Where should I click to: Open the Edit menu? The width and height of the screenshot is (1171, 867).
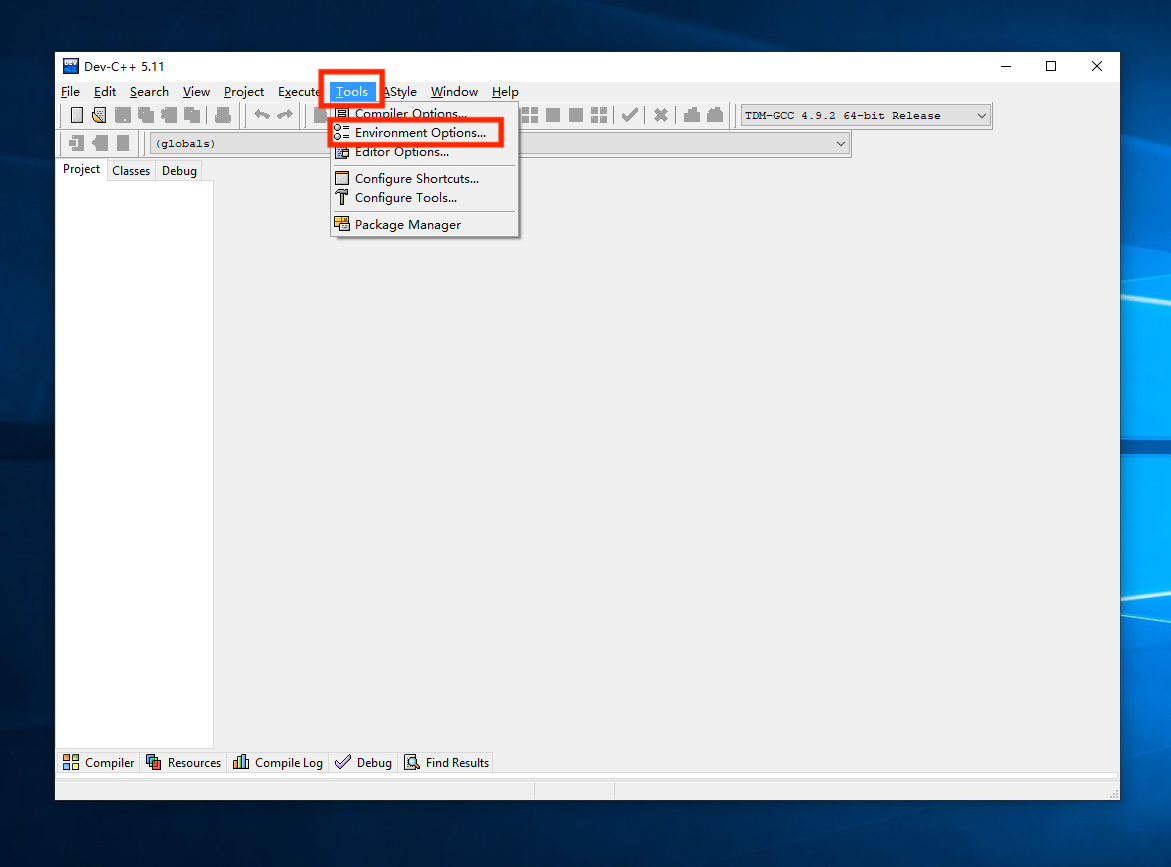point(105,92)
